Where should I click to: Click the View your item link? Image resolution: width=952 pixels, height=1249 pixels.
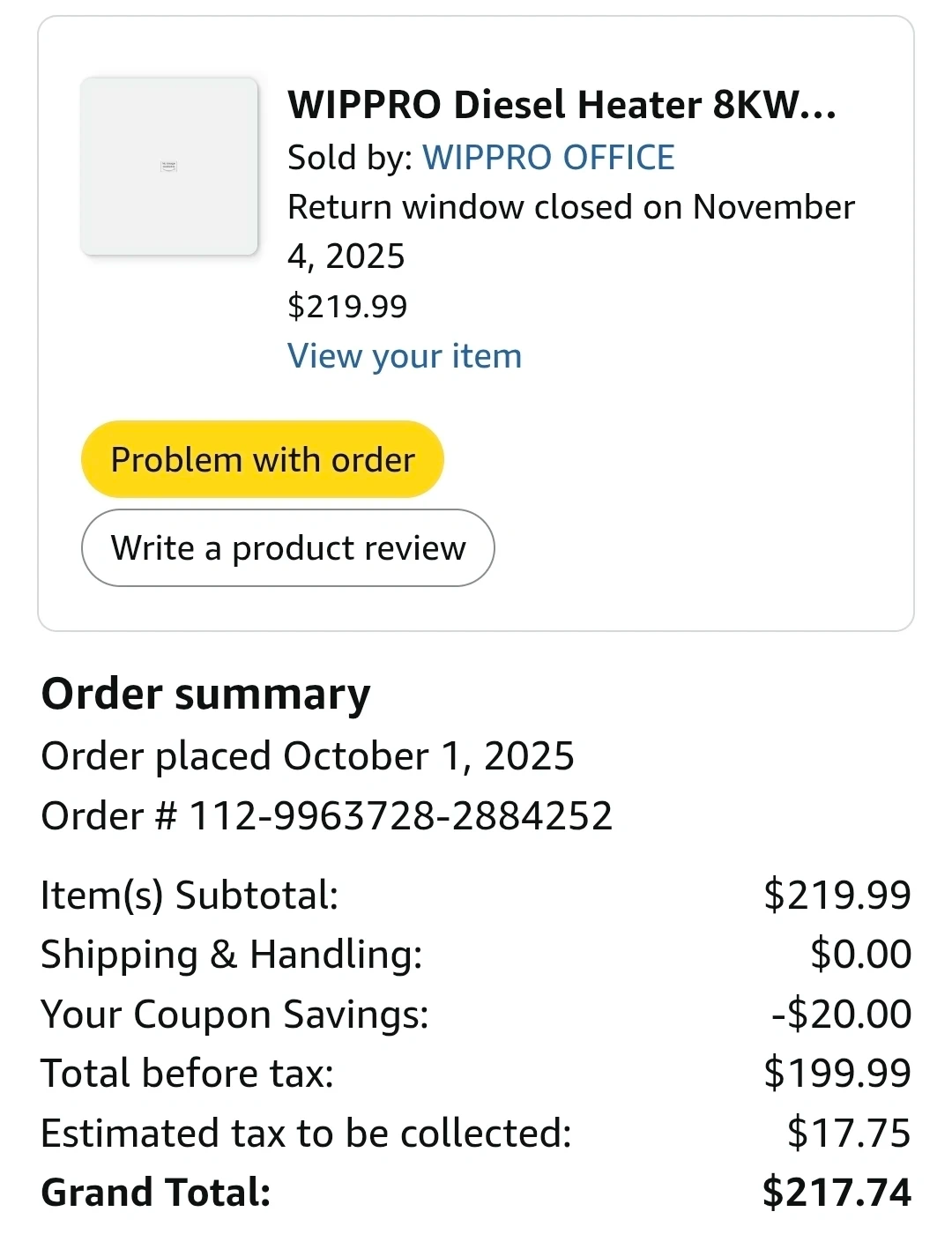point(405,356)
